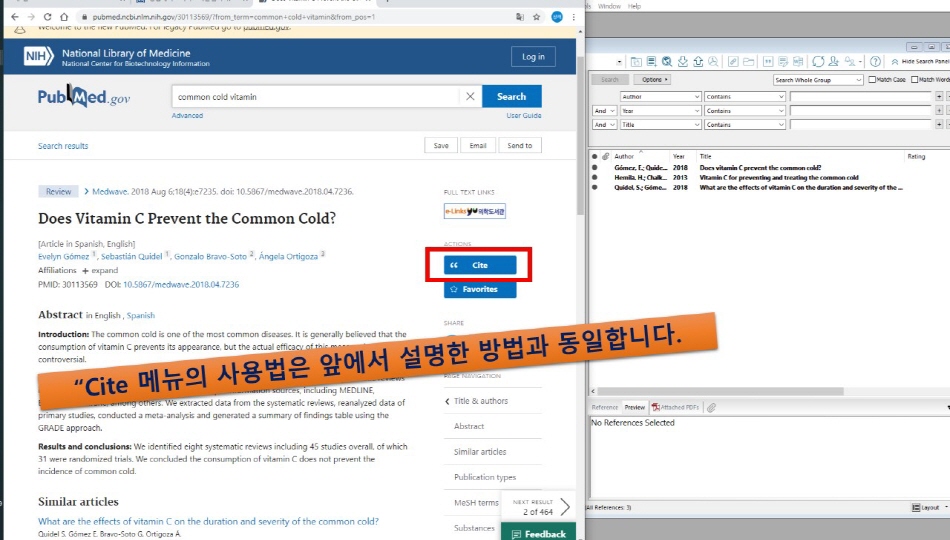
Task: Expand the Affiliations section
Action: tap(100, 270)
